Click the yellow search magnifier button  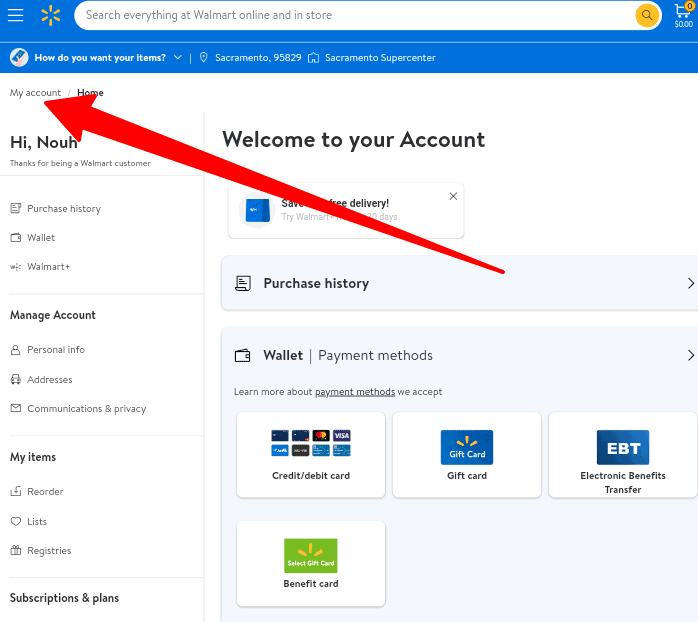(647, 16)
